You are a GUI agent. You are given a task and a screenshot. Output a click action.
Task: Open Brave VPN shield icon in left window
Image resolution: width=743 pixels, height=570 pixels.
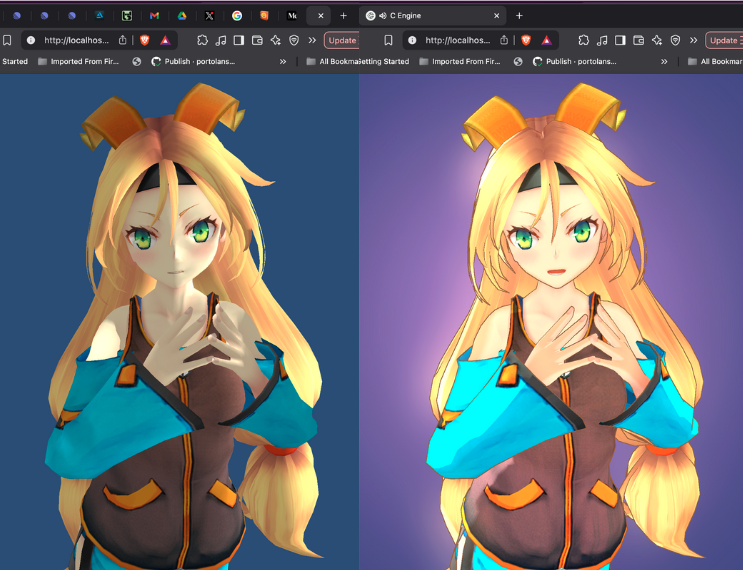pos(294,40)
